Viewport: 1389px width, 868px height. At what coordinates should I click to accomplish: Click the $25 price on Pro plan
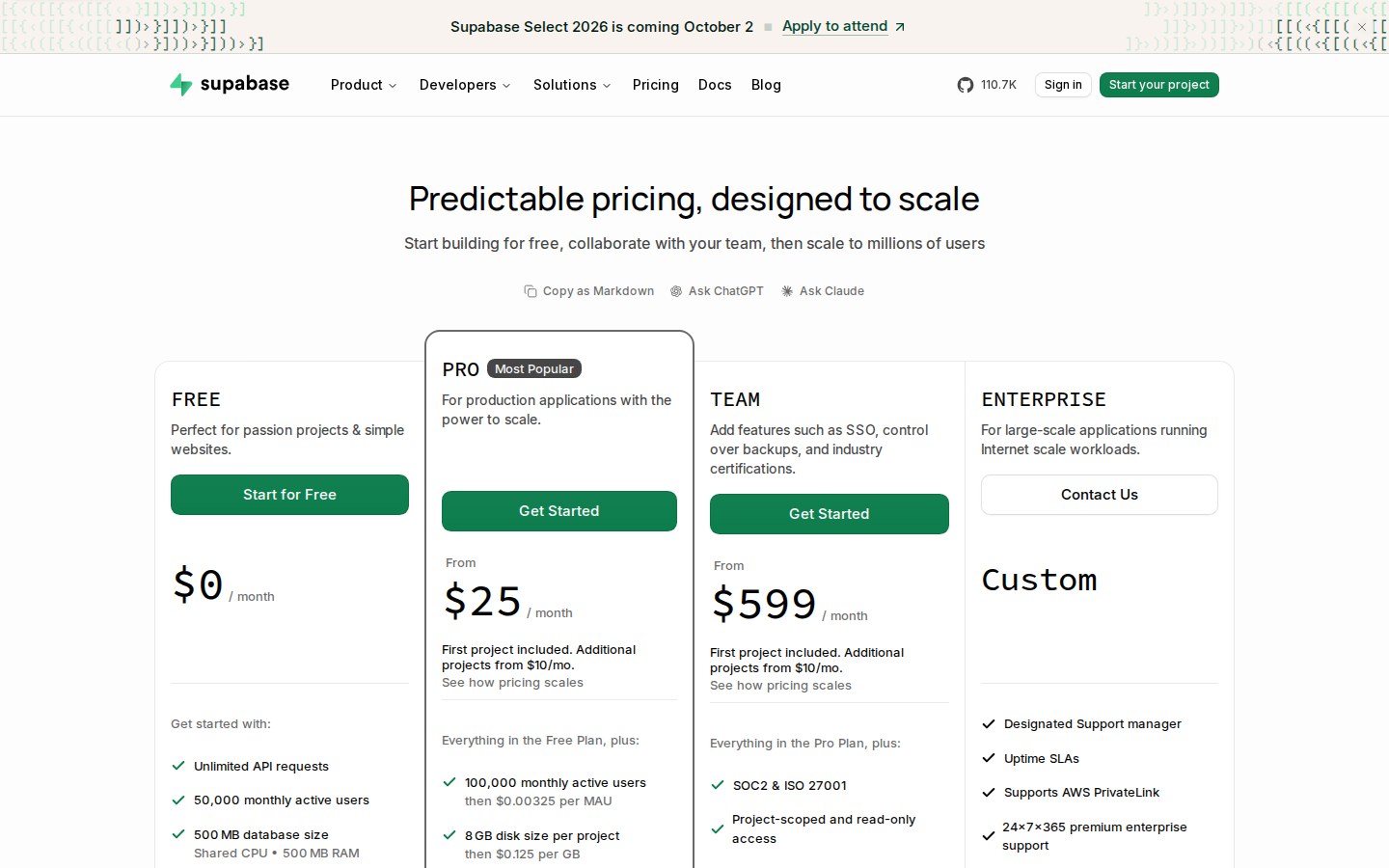click(x=482, y=602)
